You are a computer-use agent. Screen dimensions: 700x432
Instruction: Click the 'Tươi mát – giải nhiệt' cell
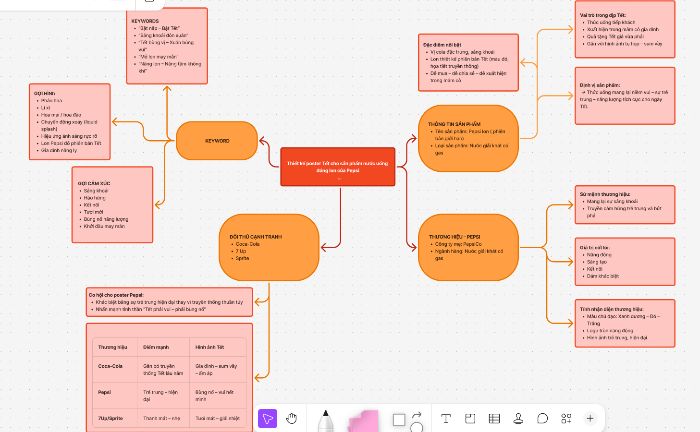tap(217, 418)
